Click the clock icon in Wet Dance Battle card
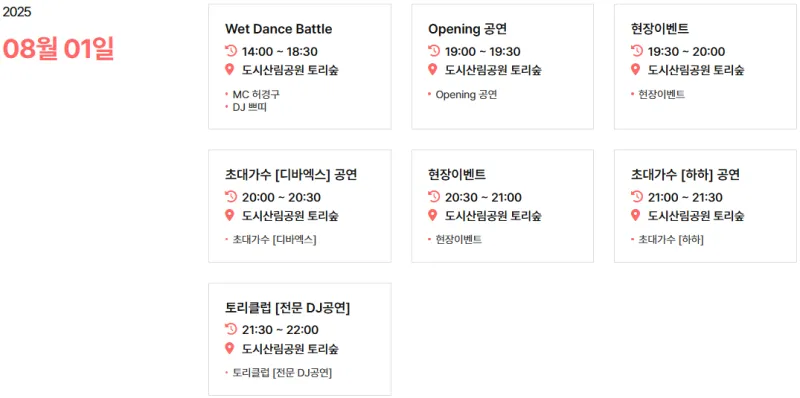The width and height of the screenshot is (800, 398). 231,51
